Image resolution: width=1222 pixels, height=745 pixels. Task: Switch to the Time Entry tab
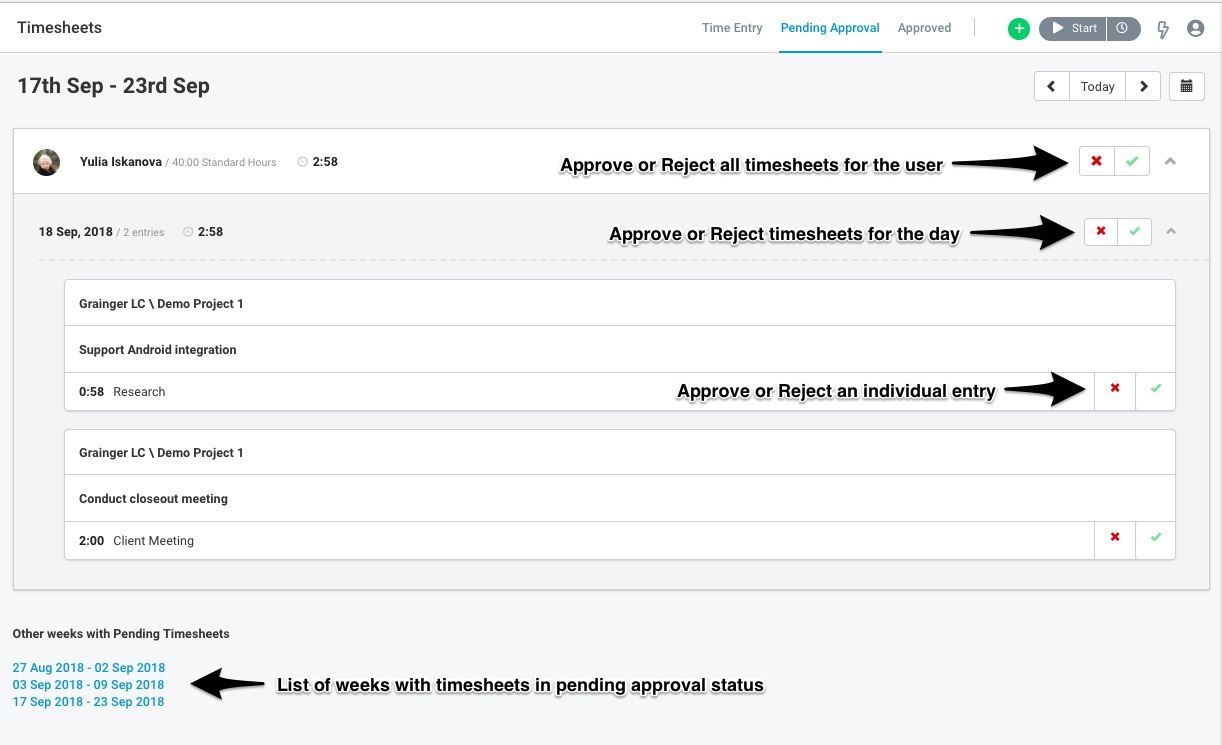[x=732, y=28]
